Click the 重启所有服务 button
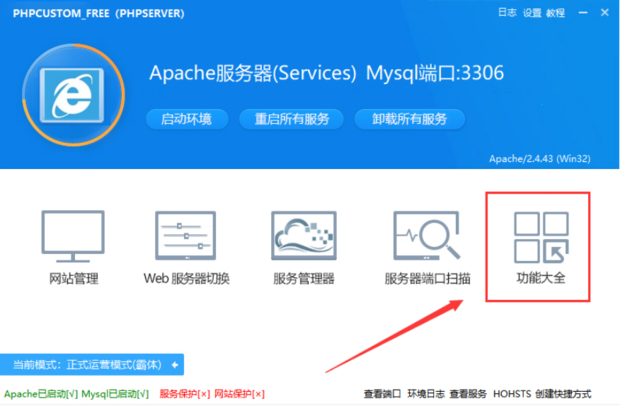The width and height of the screenshot is (620, 406). pos(291,119)
